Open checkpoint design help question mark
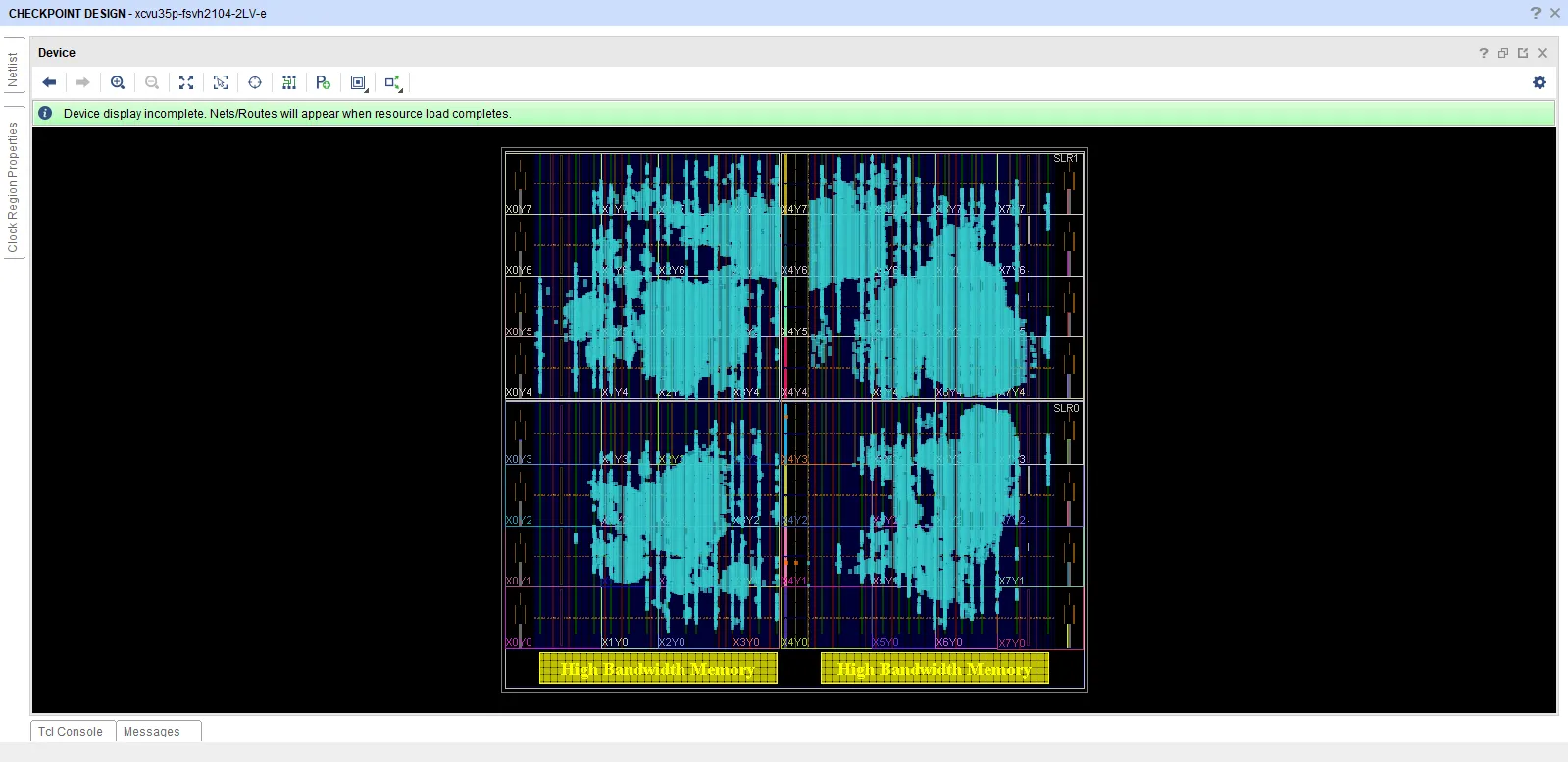 (x=1536, y=13)
